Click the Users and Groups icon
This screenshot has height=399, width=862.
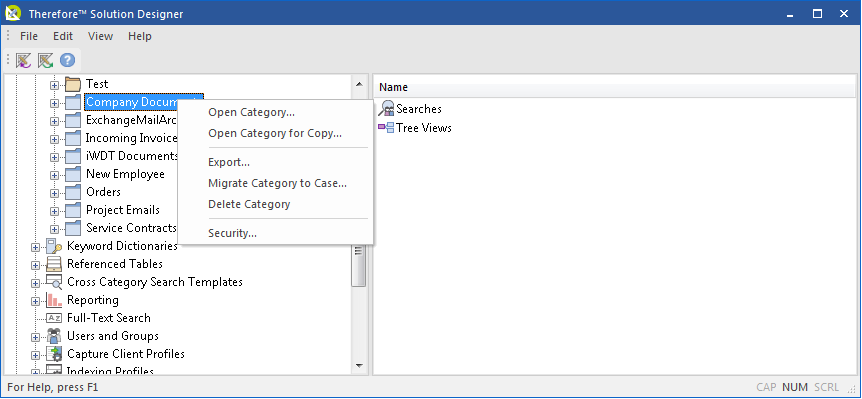[54, 336]
